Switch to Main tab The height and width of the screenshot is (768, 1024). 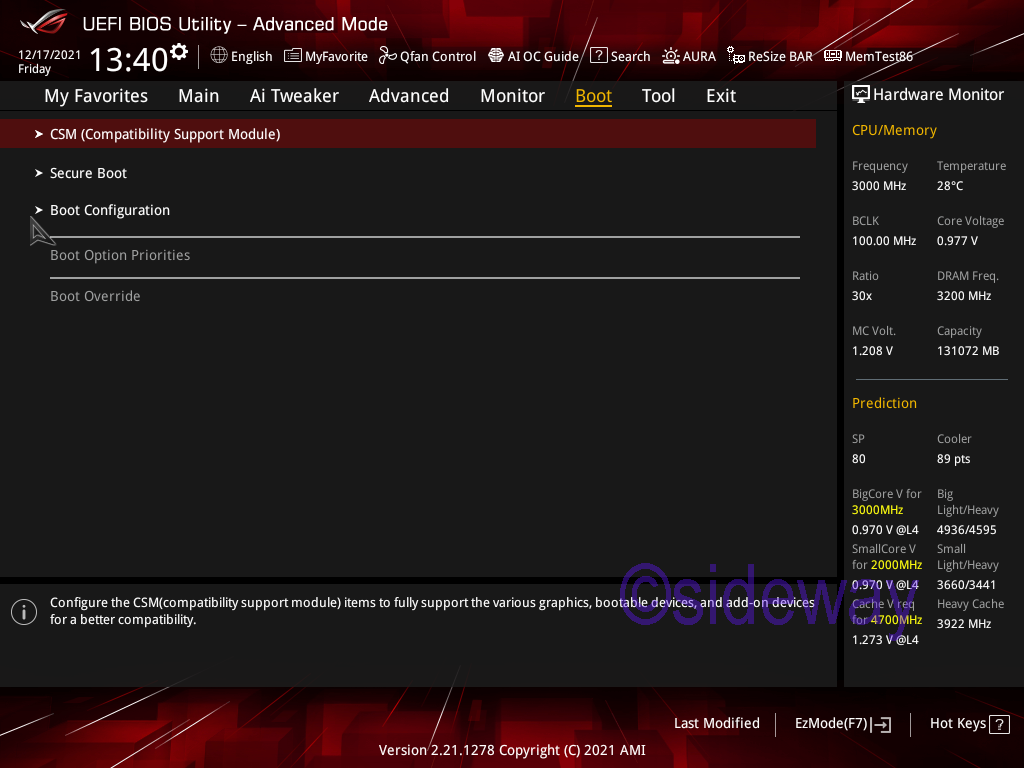coord(199,96)
